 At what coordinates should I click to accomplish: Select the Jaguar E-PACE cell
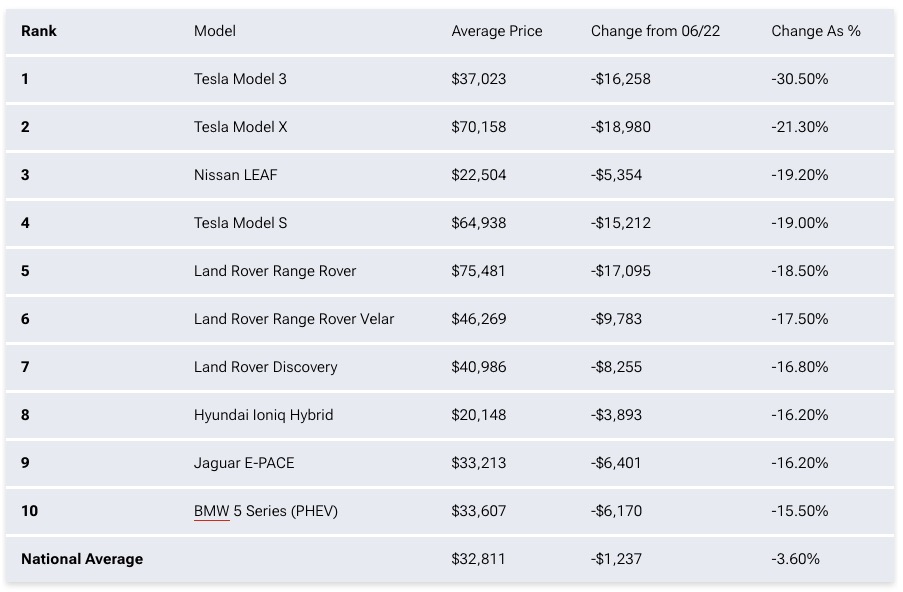click(244, 463)
